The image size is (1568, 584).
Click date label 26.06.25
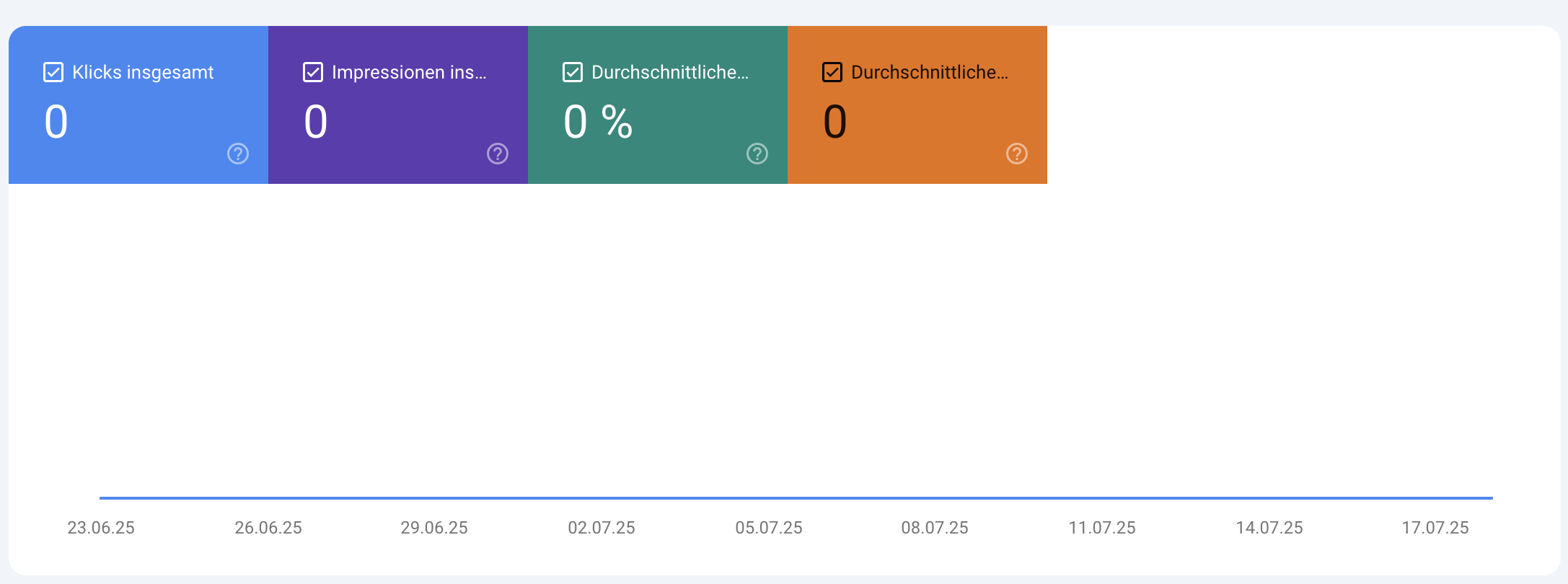pyautogui.click(x=268, y=528)
